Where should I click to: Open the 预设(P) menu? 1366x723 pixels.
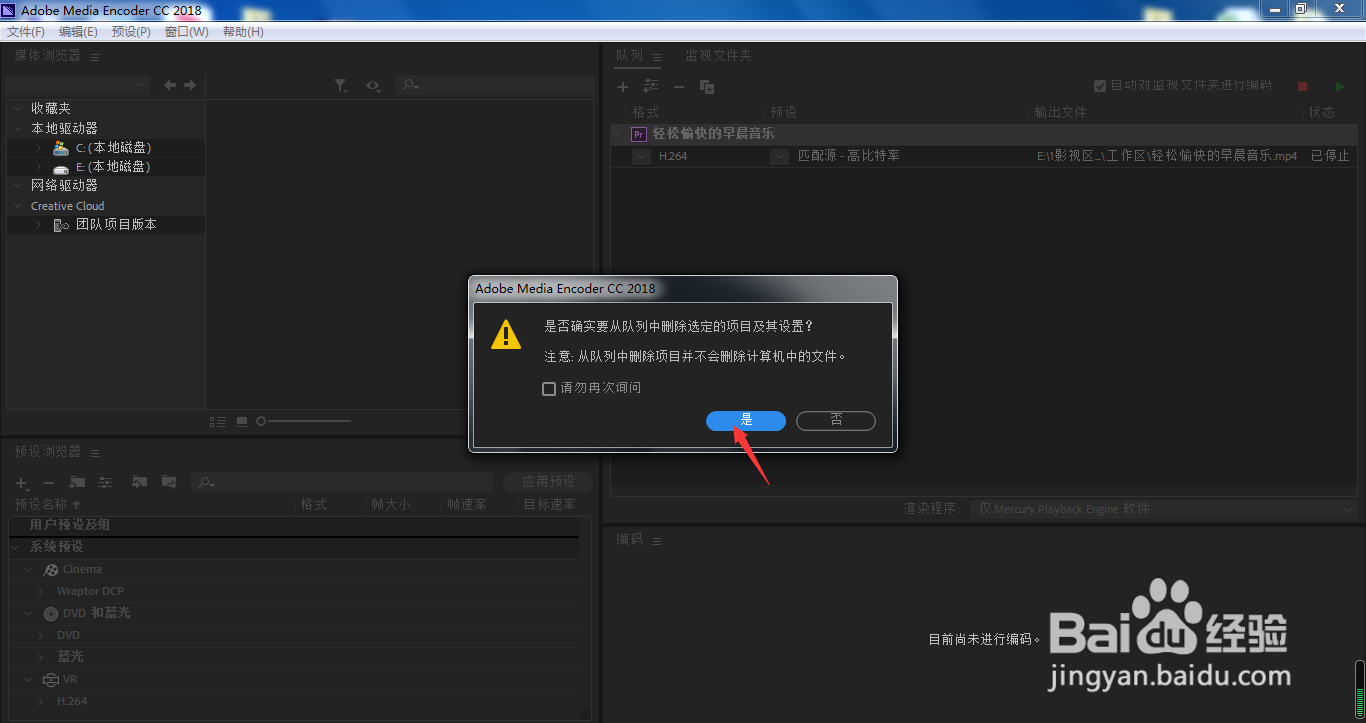coord(131,32)
